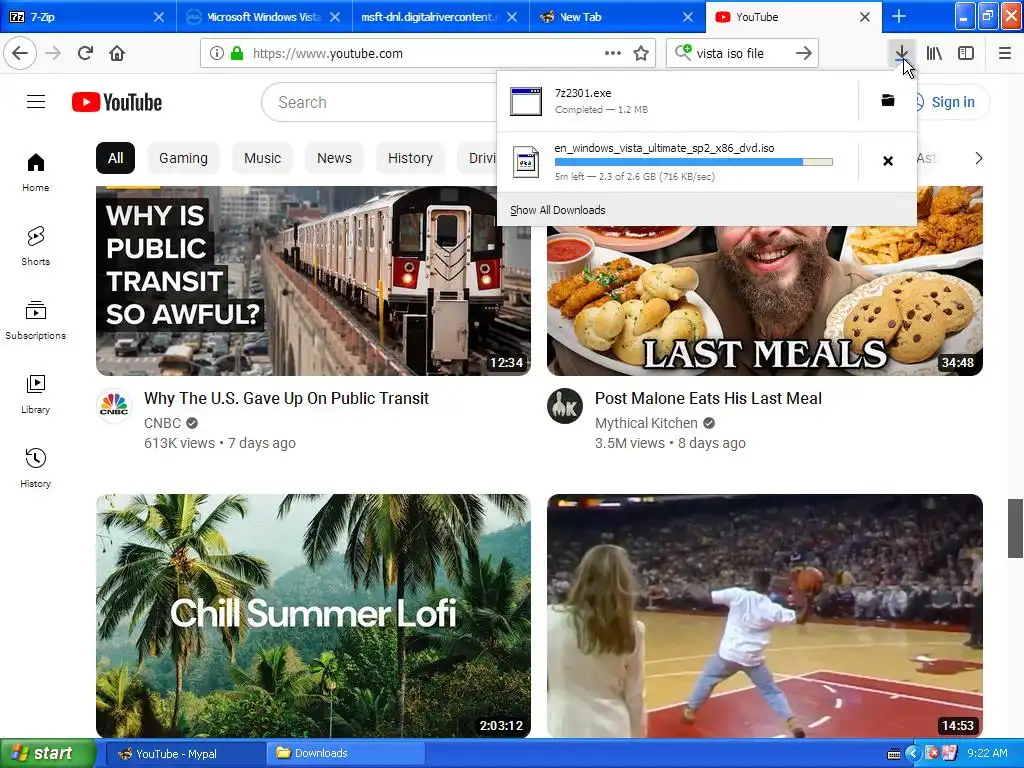1024x768 pixels.
Task: Filter videos by News chip
Action: coord(334,158)
